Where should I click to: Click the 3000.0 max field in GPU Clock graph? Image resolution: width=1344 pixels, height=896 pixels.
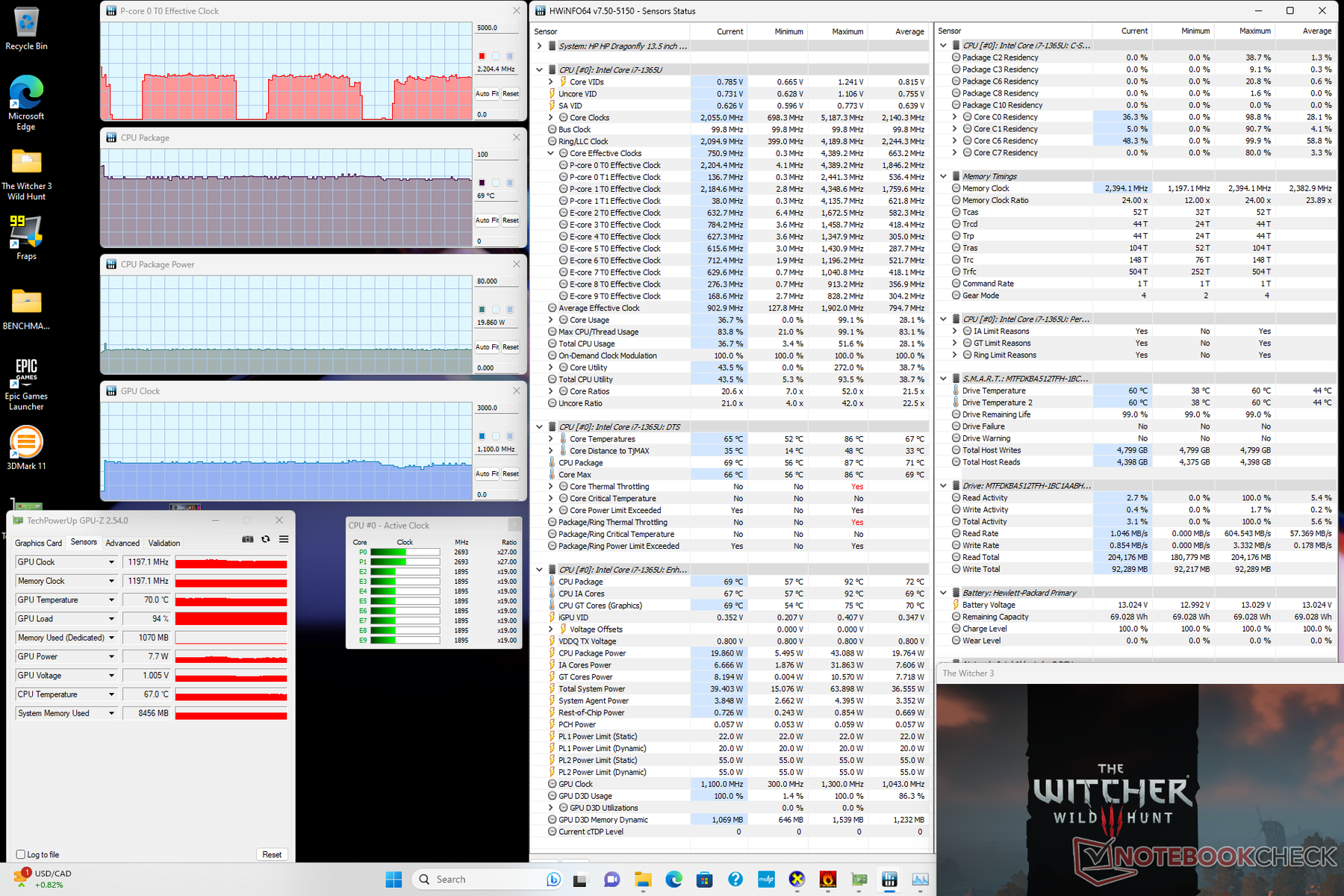pos(497,408)
